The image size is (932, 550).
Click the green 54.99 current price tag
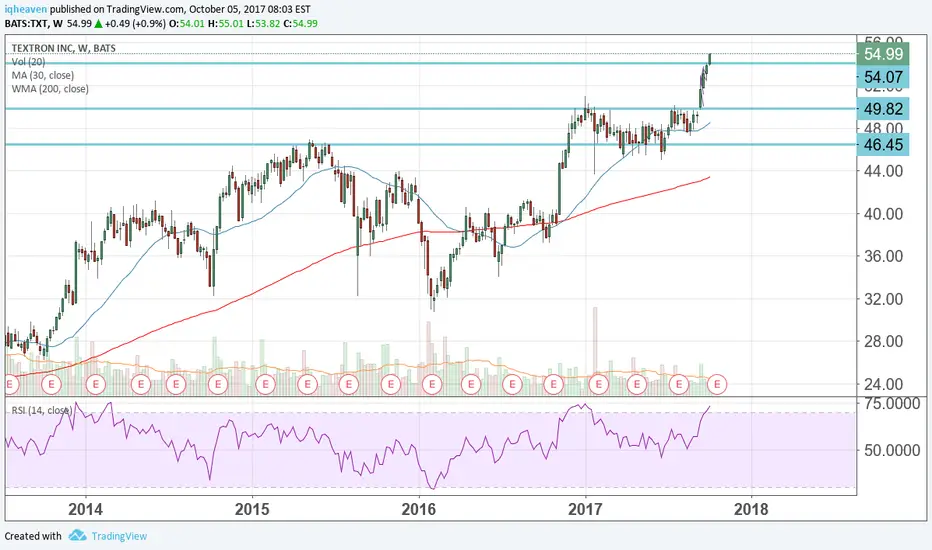pyautogui.click(x=883, y=54)
